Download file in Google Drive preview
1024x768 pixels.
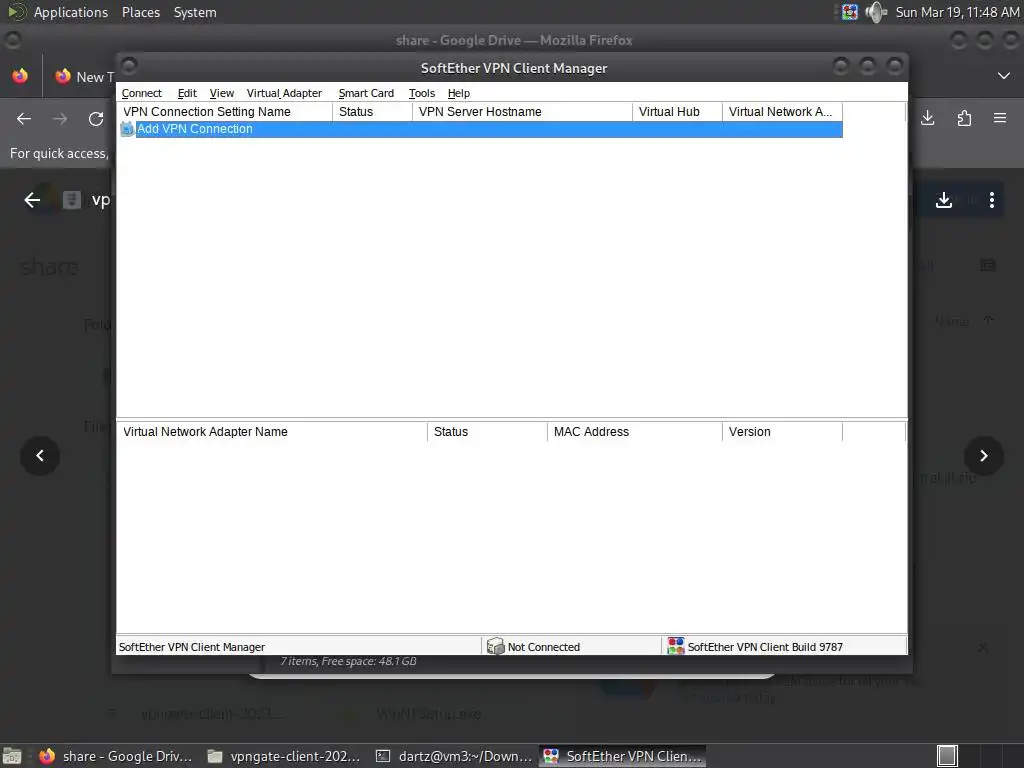pos(944,200)
